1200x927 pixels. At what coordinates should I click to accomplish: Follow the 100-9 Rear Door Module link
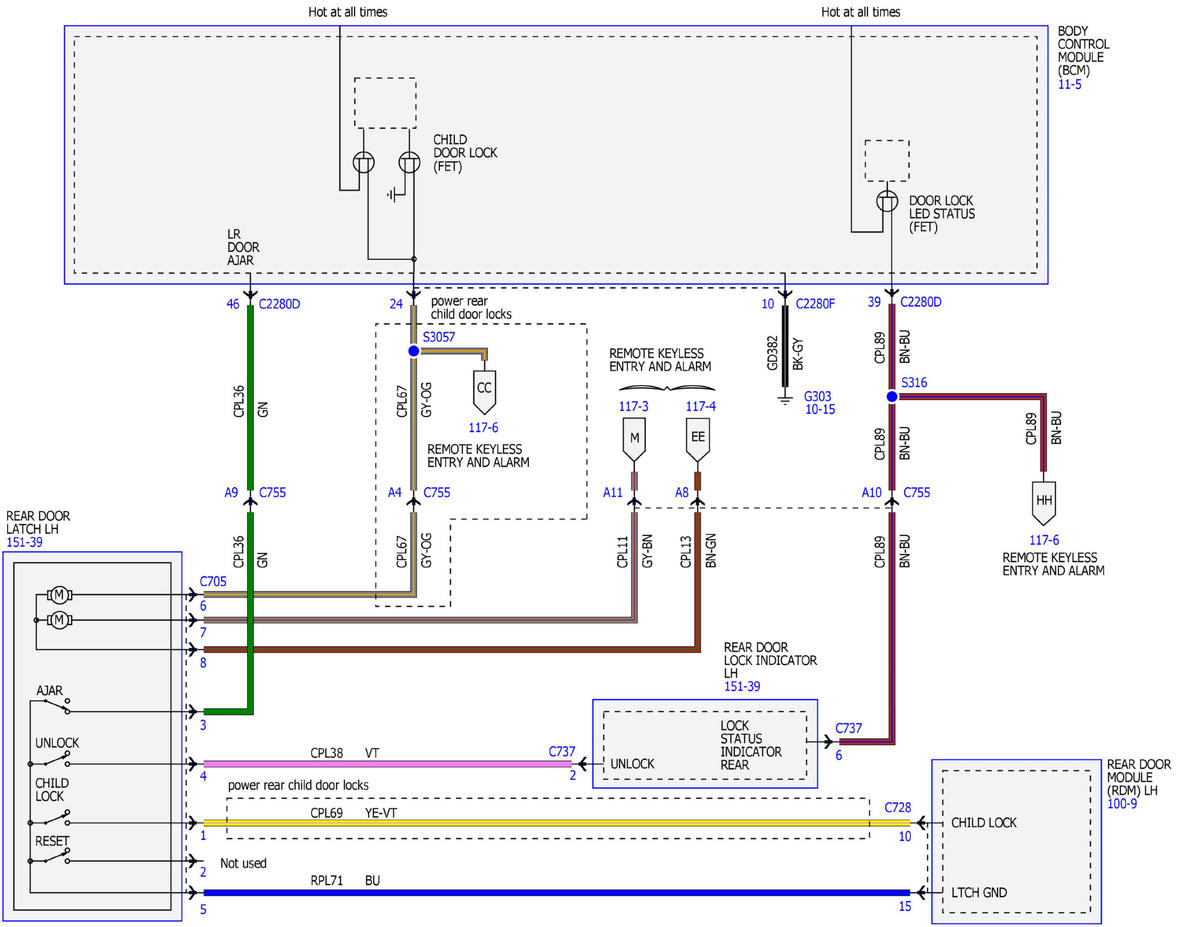pos(1123,803)
